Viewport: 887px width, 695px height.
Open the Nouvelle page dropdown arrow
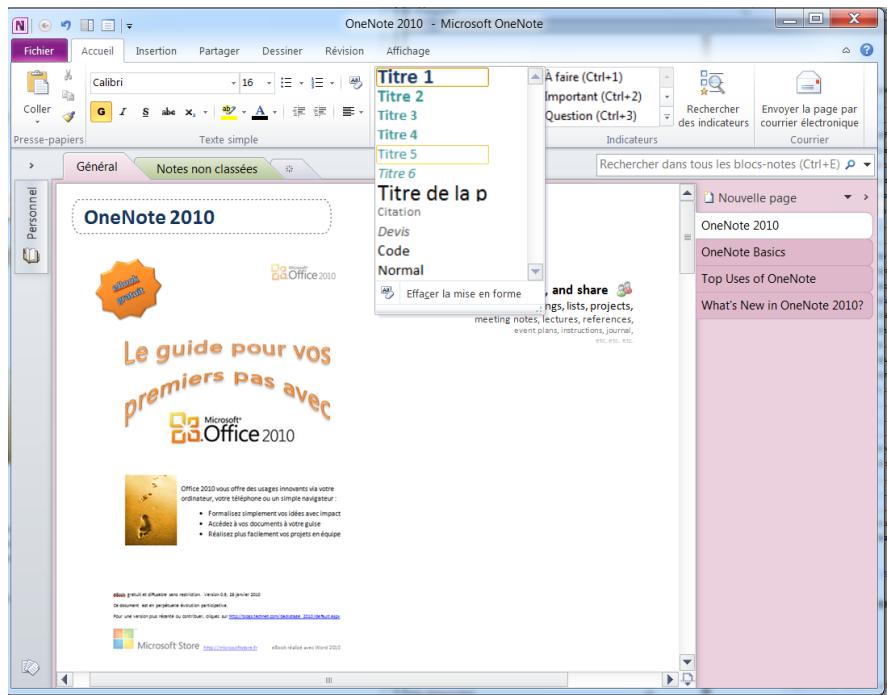(847, 197)
